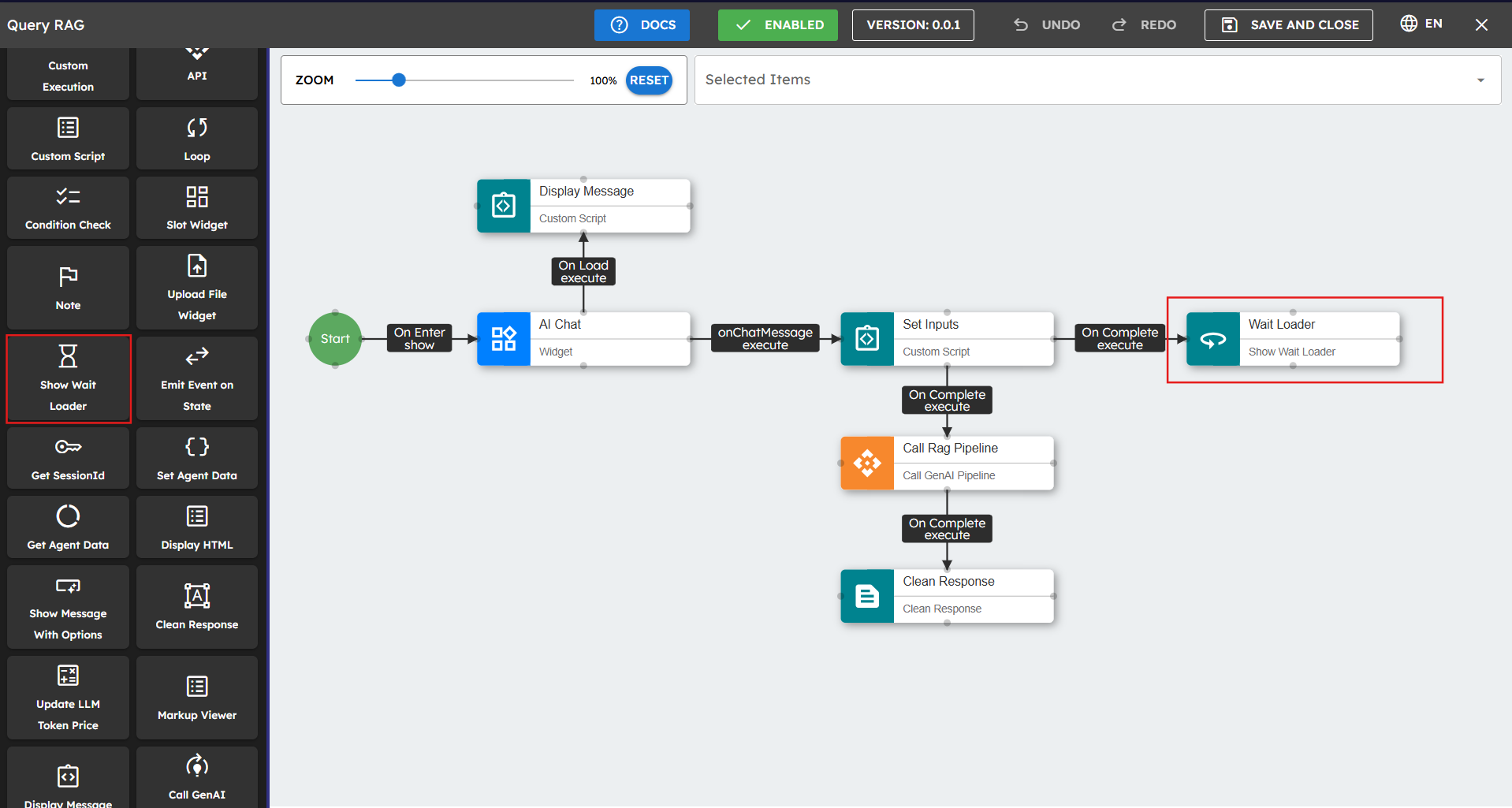Pick the Slot Widget tool
The width and height of the screenshot is (1512, 808).
pos(196,207)
